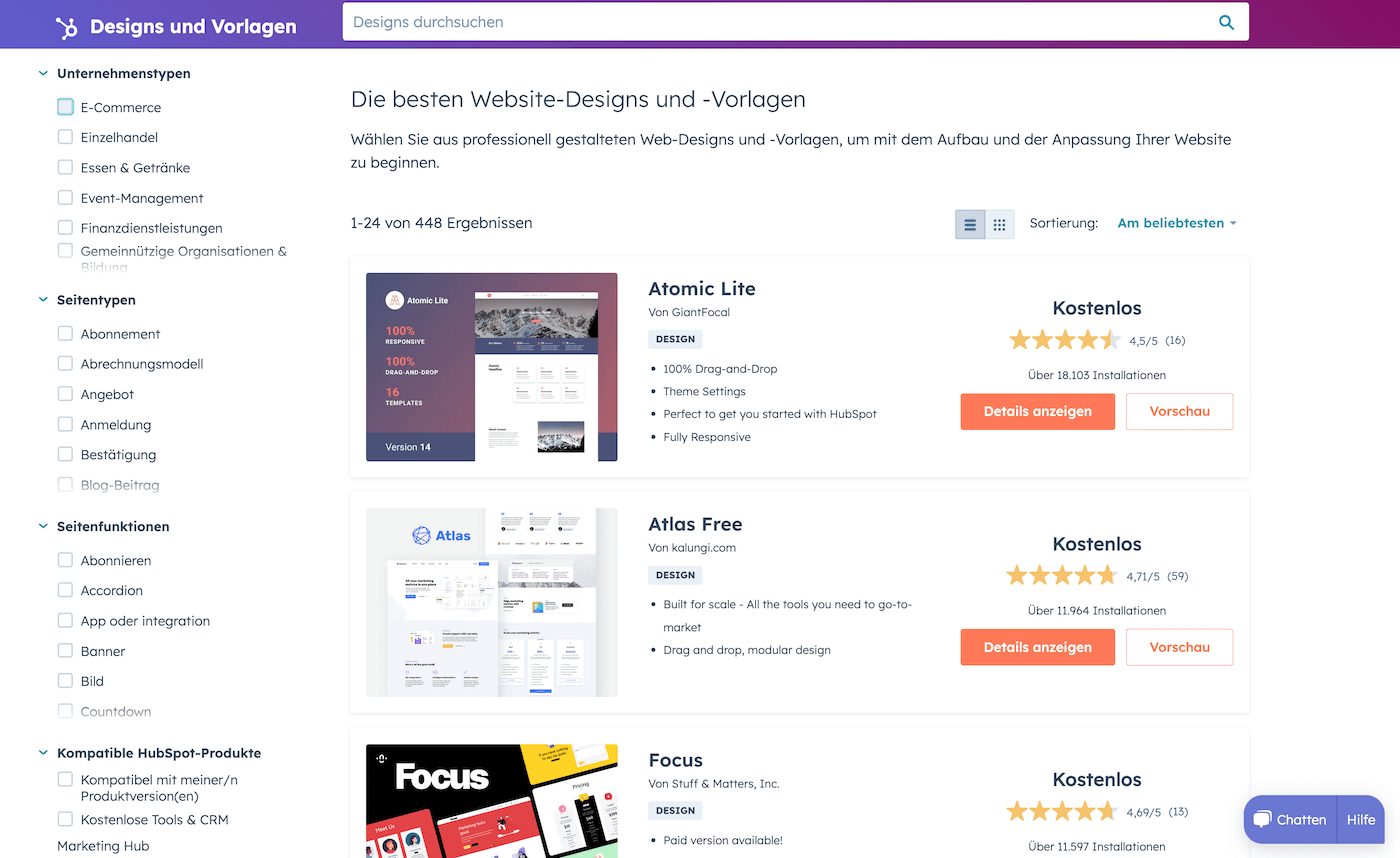Check the Event-Management filter
Image resolution: width=1400 pixels, height=858 pixels.
point(65,198)
